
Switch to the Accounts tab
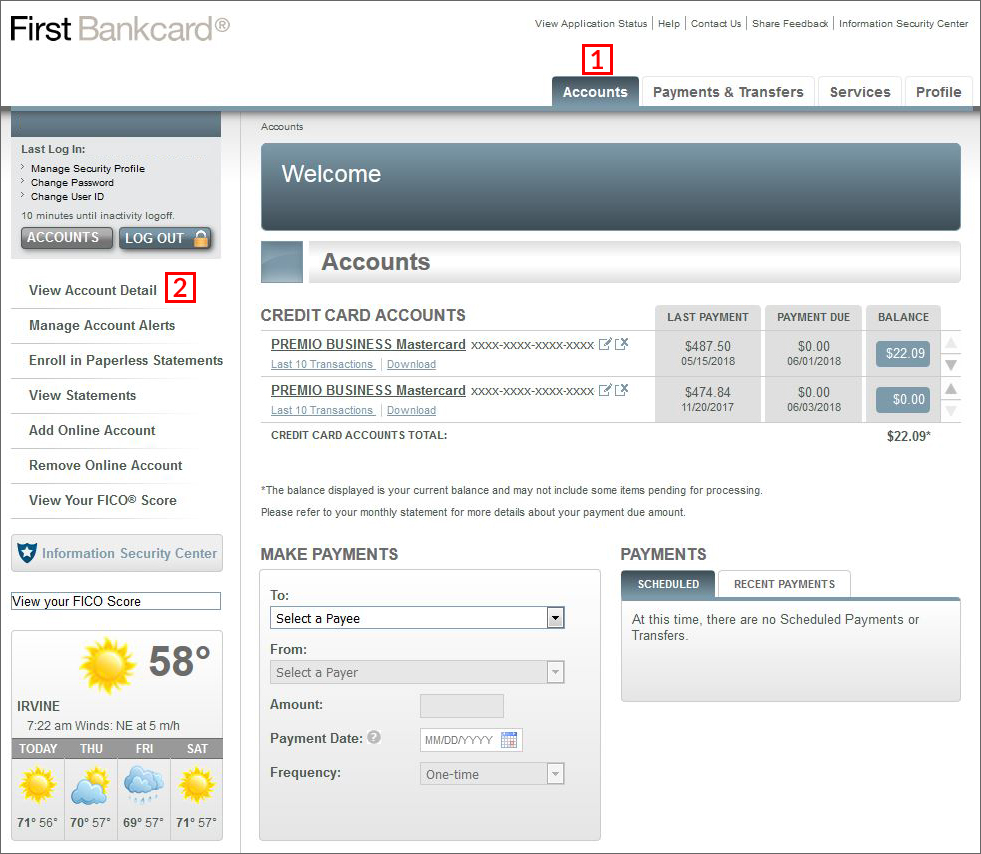point(595,92)
